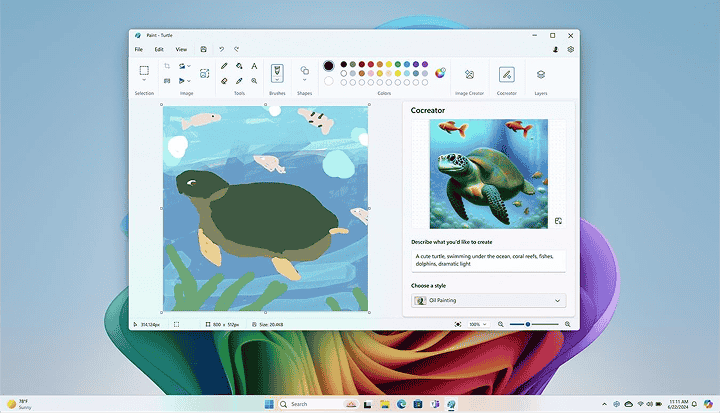Click the Windows Start button
Image resolution: width=720 pixels, height=413 pixels.
click(267, 404)
